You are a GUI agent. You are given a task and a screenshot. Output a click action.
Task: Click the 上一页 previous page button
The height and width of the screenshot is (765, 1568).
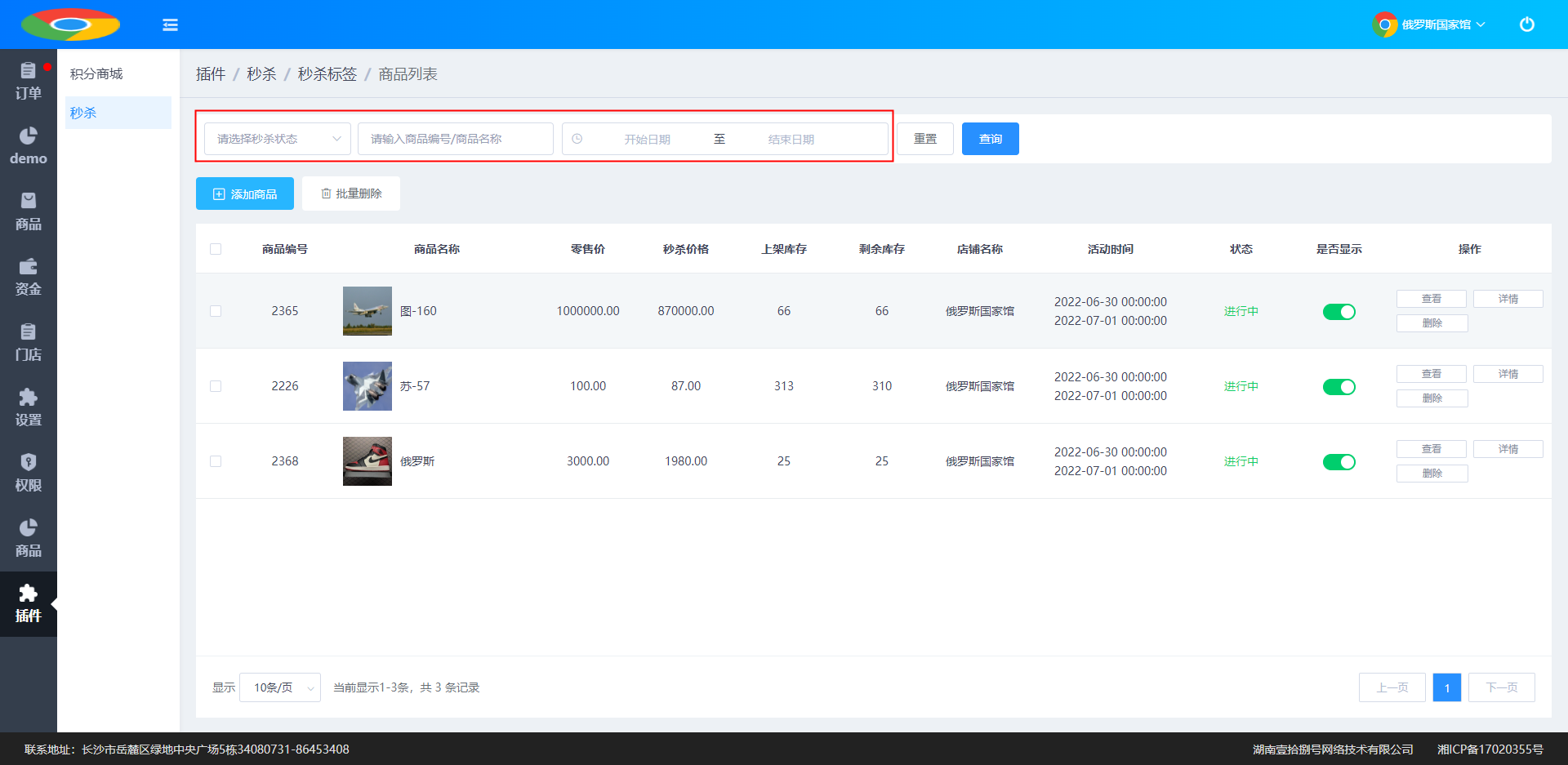pyautogui.click(x=1392, y=687)
